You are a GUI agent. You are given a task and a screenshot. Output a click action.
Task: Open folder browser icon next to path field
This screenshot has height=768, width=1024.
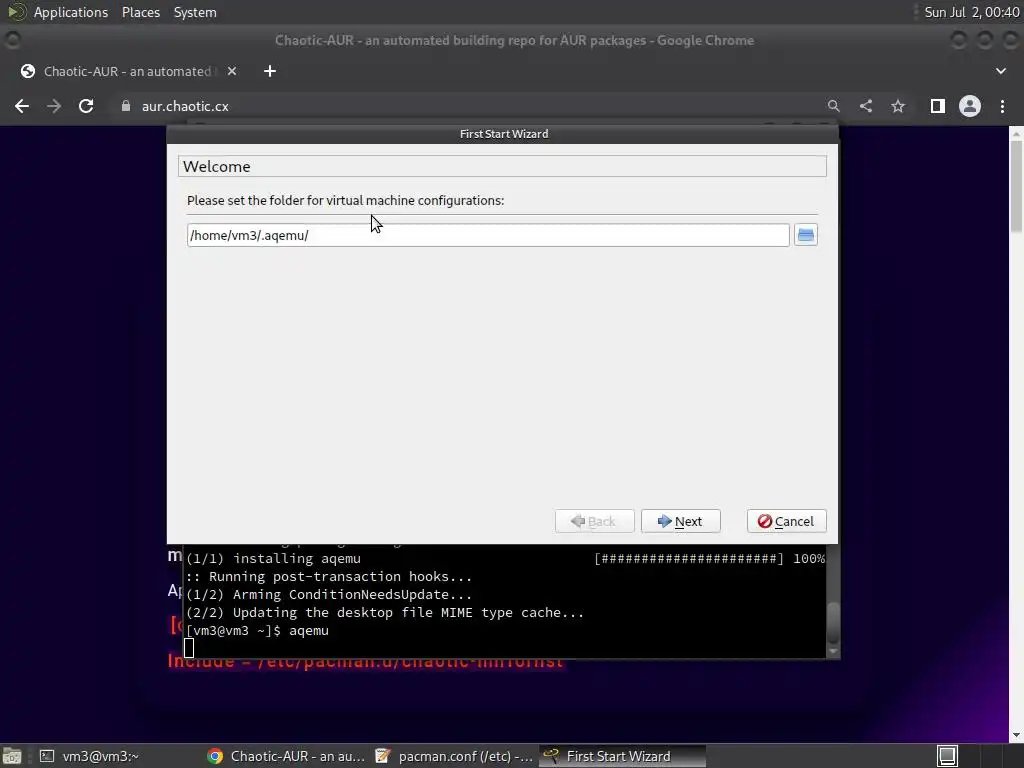coord(806,235)
